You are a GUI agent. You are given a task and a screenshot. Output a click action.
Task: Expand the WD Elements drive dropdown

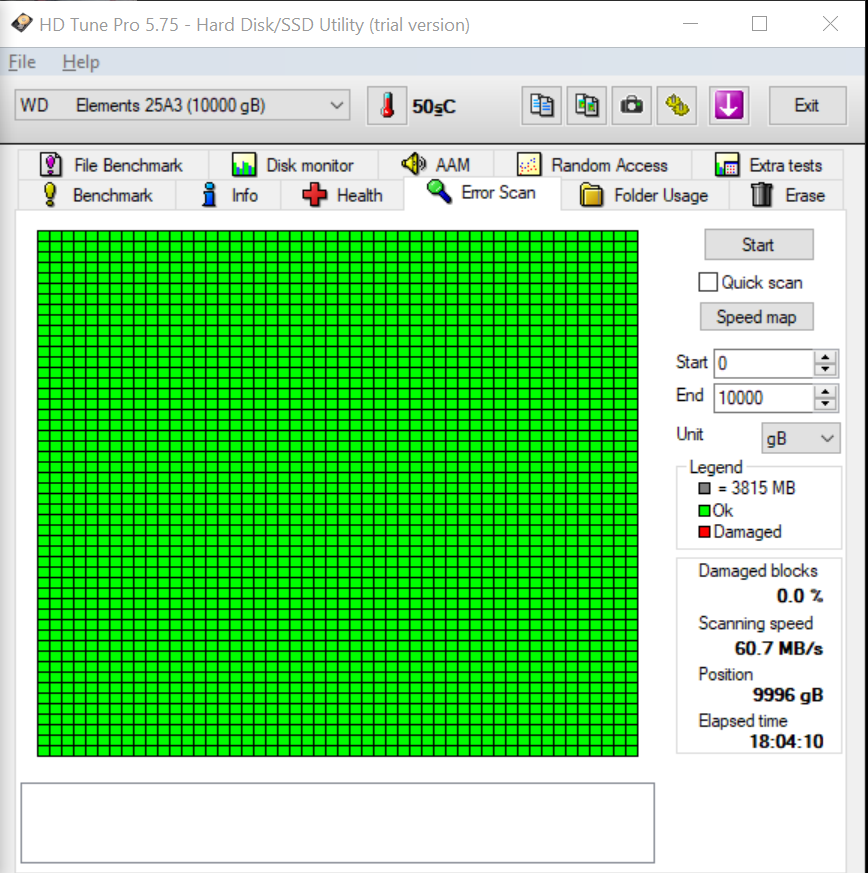tap(336, 105)
